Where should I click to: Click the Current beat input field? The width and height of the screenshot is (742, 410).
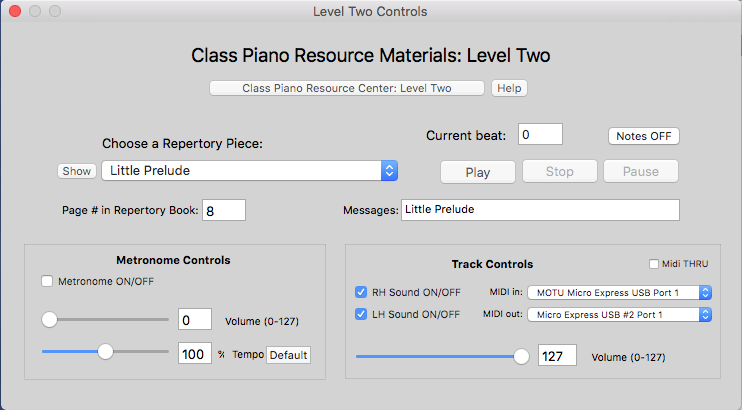click(541, 134)
